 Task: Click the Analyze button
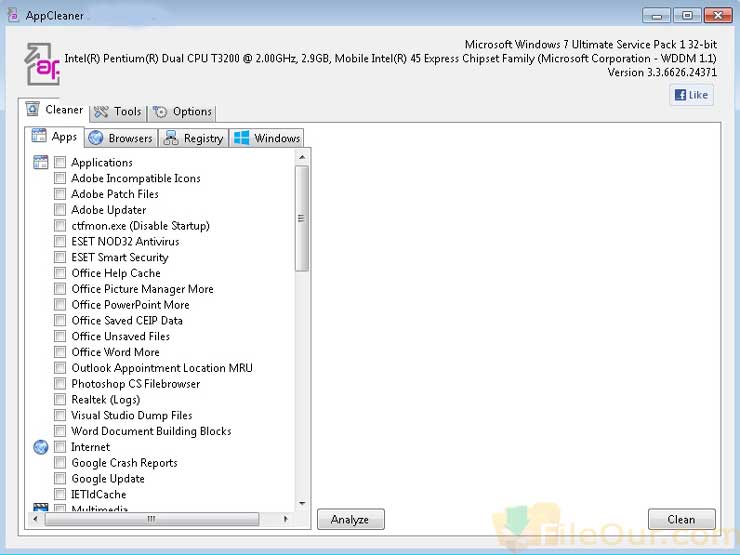[x=351, y=520]
